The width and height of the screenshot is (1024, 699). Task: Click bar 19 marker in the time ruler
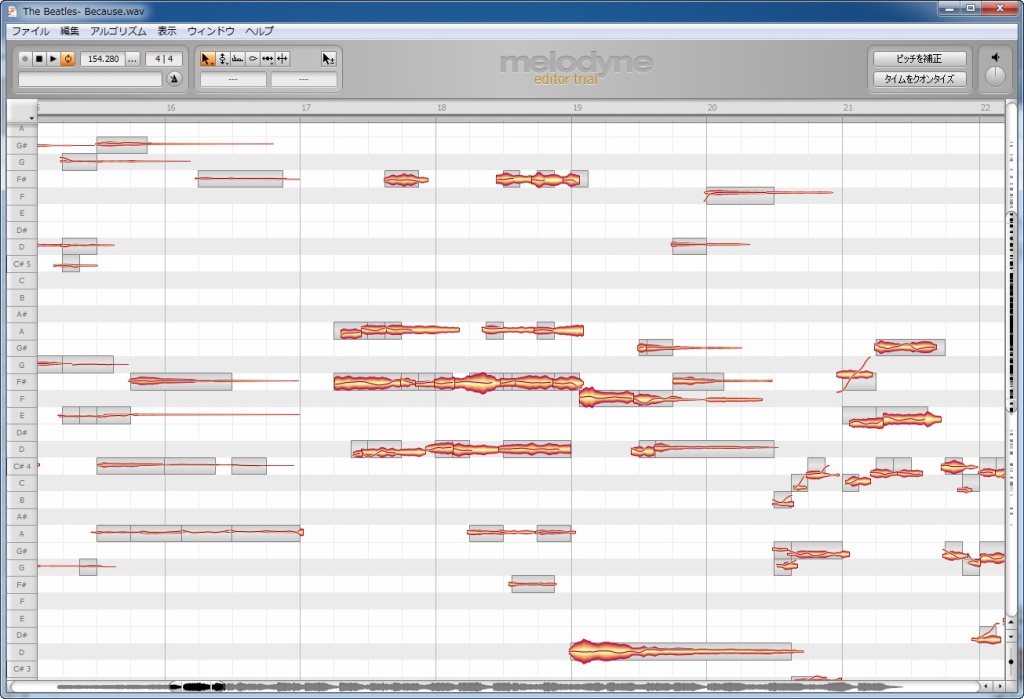pos(577,108)
